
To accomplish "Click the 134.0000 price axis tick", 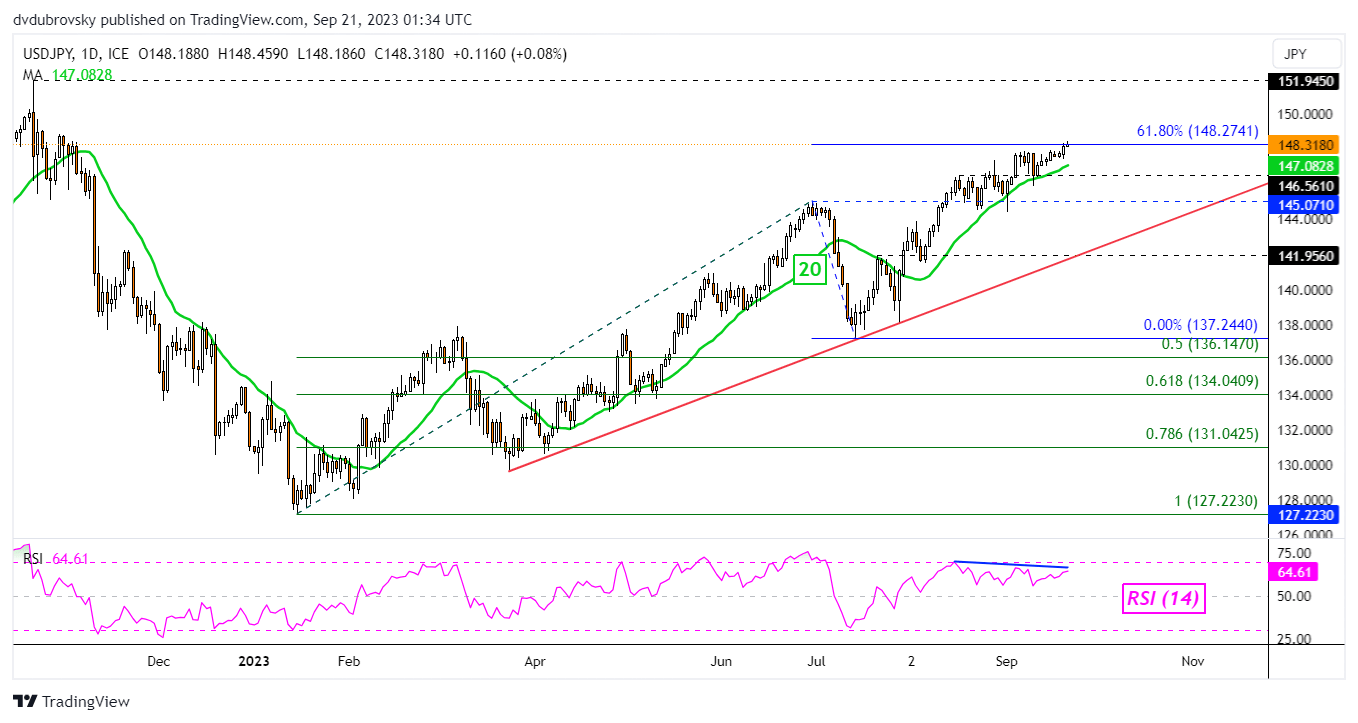I will point(1302,395).
